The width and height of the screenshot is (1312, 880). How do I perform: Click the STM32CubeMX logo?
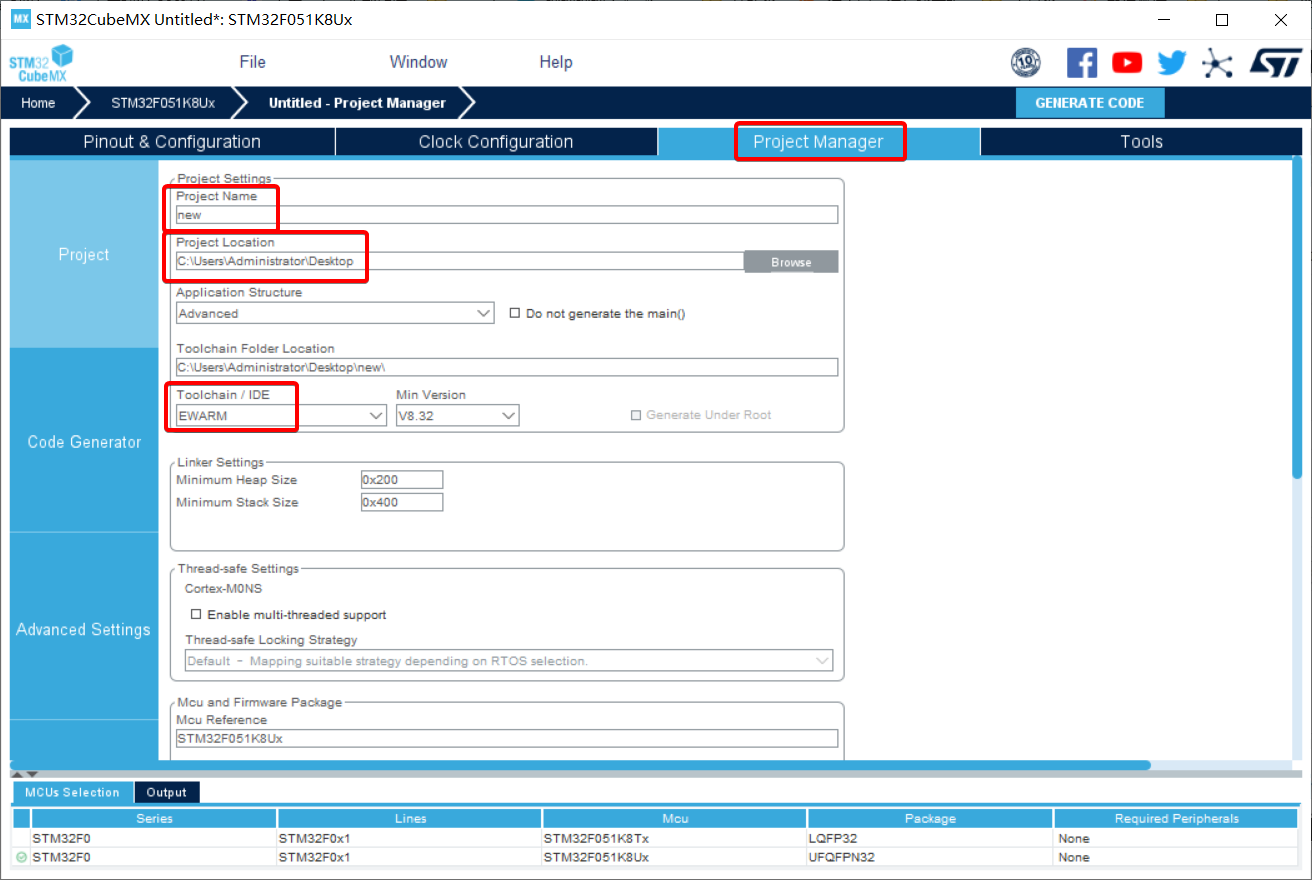pos(41,62)
